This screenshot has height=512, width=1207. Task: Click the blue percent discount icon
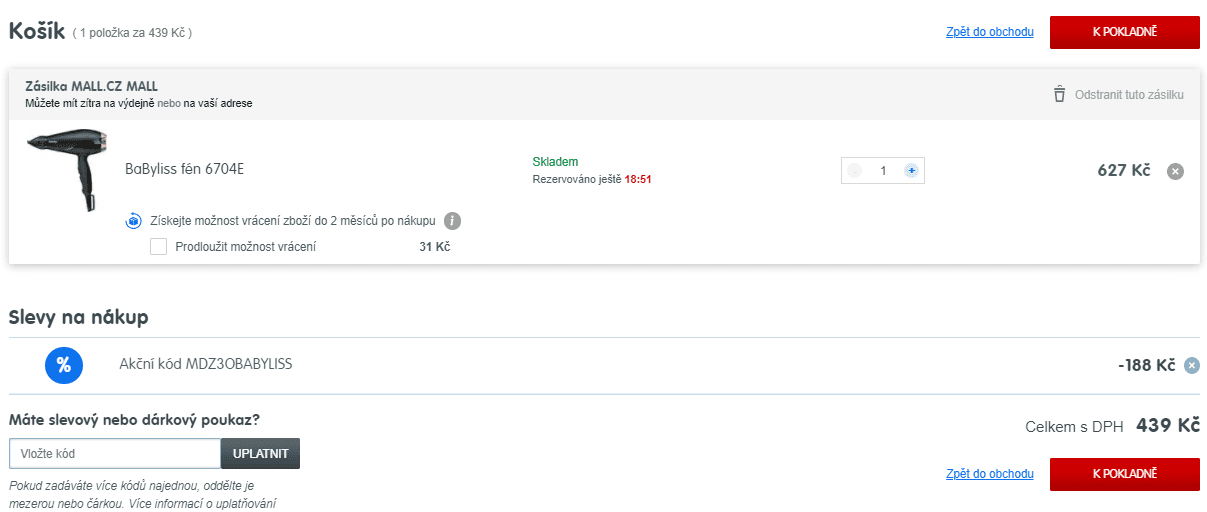(x=63, y=365)
